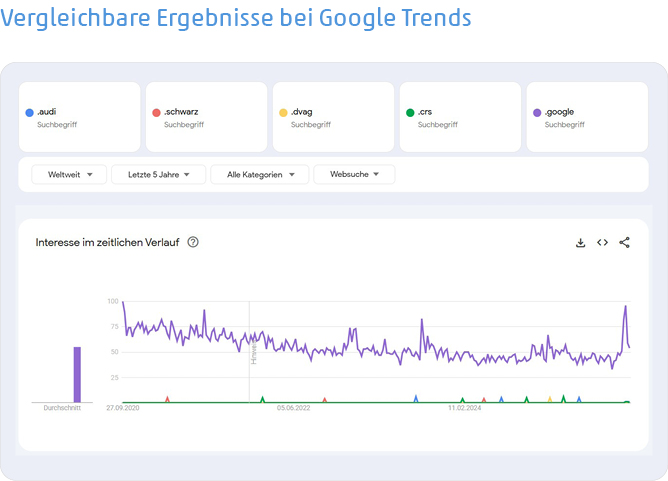The width and height of the screenshot is (668, 481).
Task: Click the green .crs color dot
Action: 410,112
